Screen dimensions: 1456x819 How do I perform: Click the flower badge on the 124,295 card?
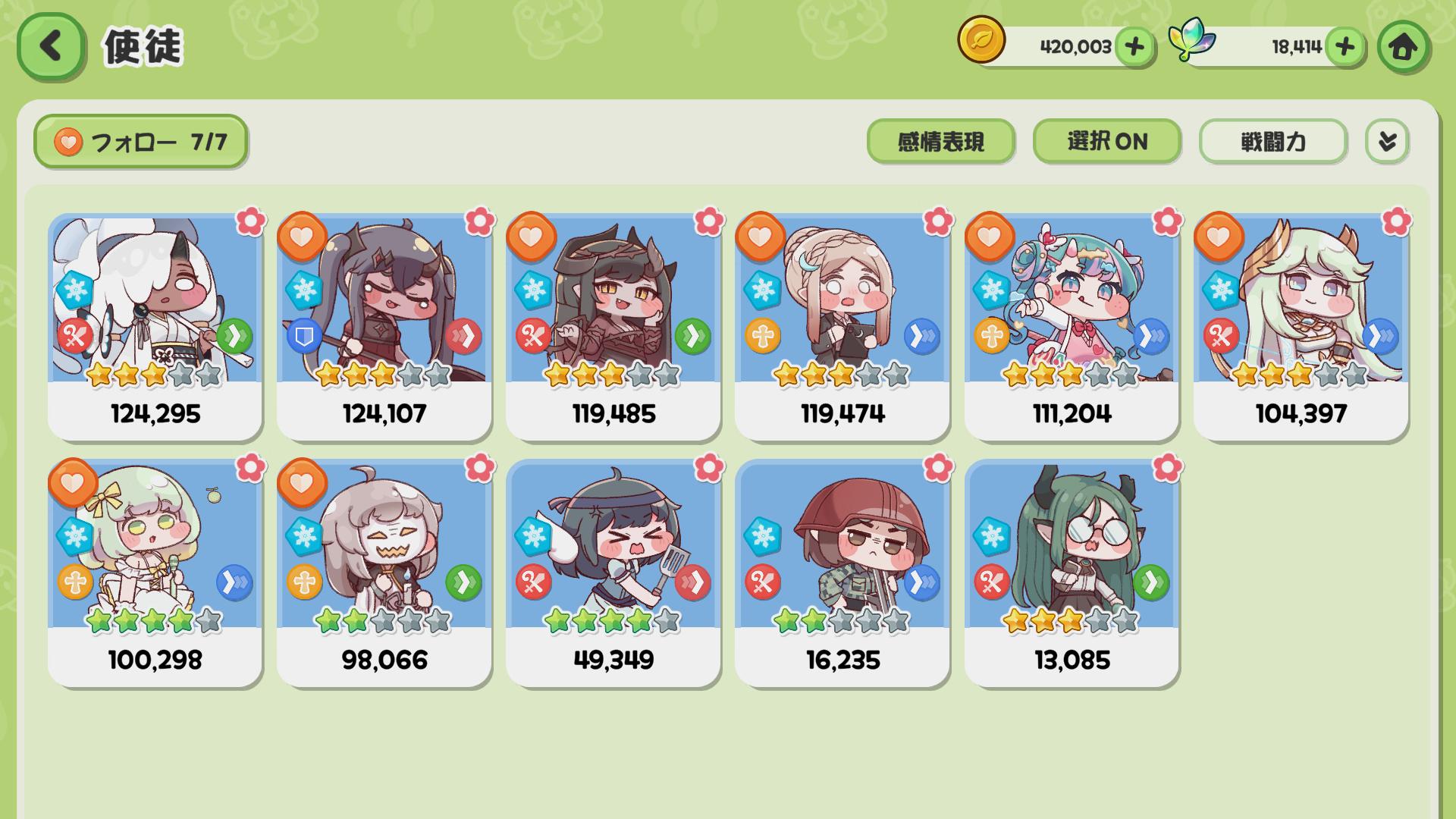tap(251, 221)
